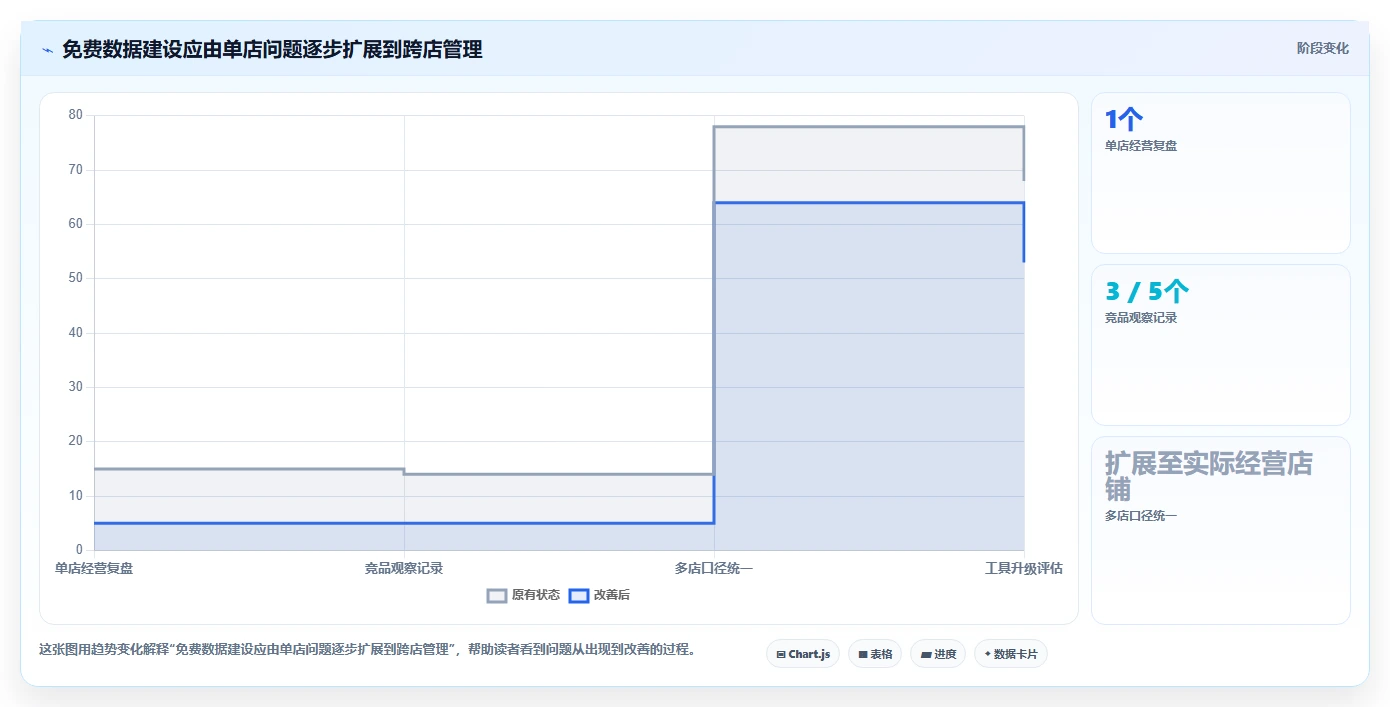Screen dimensions: 1390x707
Task: Click the chart title 免费数据建设应由单店问题逐步扩展到跨店管理
Action: coord(272,49)
